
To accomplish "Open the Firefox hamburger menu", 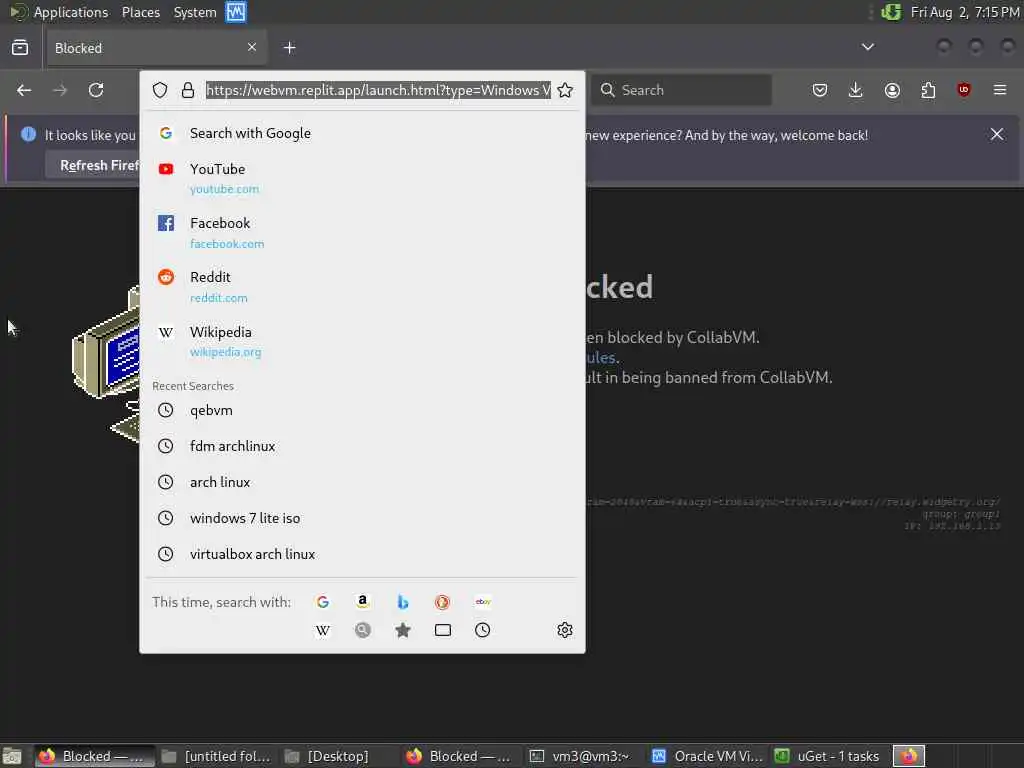I will pos(999,90).
